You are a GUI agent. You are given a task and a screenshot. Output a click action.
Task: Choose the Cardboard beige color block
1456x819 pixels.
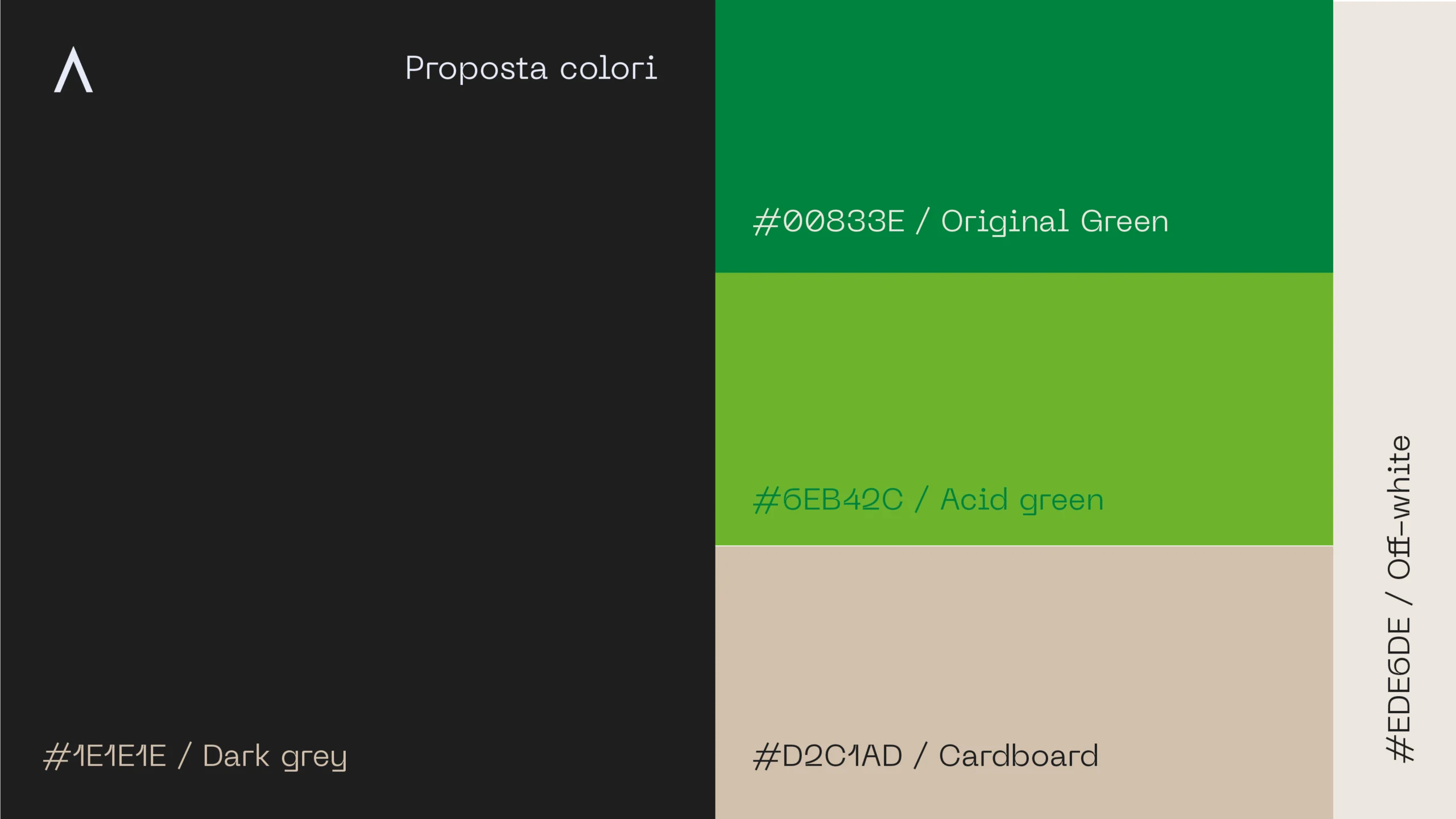pyautogui.click(x=1024, y=682)
